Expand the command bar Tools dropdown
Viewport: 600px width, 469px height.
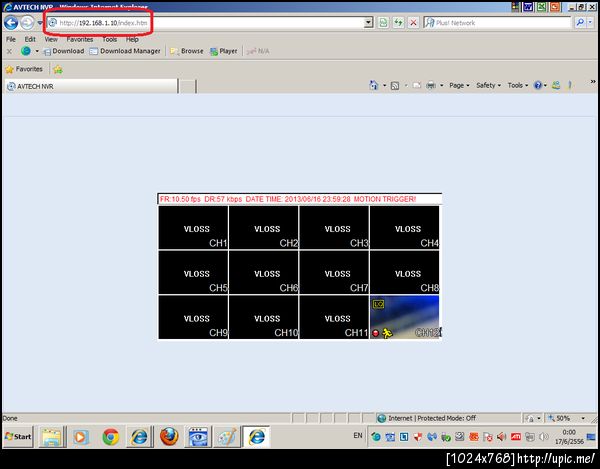tap(518, 85)
